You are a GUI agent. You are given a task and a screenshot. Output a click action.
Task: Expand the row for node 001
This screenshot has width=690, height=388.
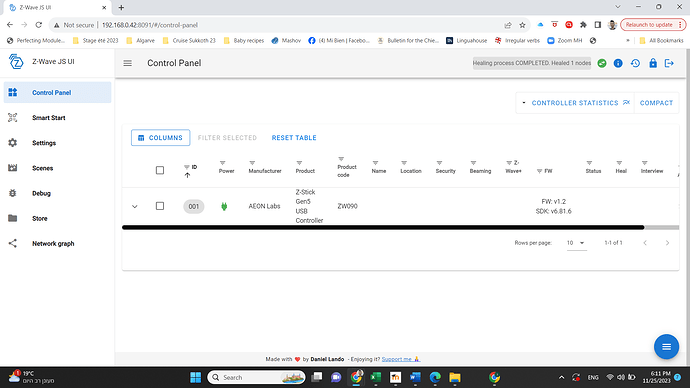coord(135,206)
